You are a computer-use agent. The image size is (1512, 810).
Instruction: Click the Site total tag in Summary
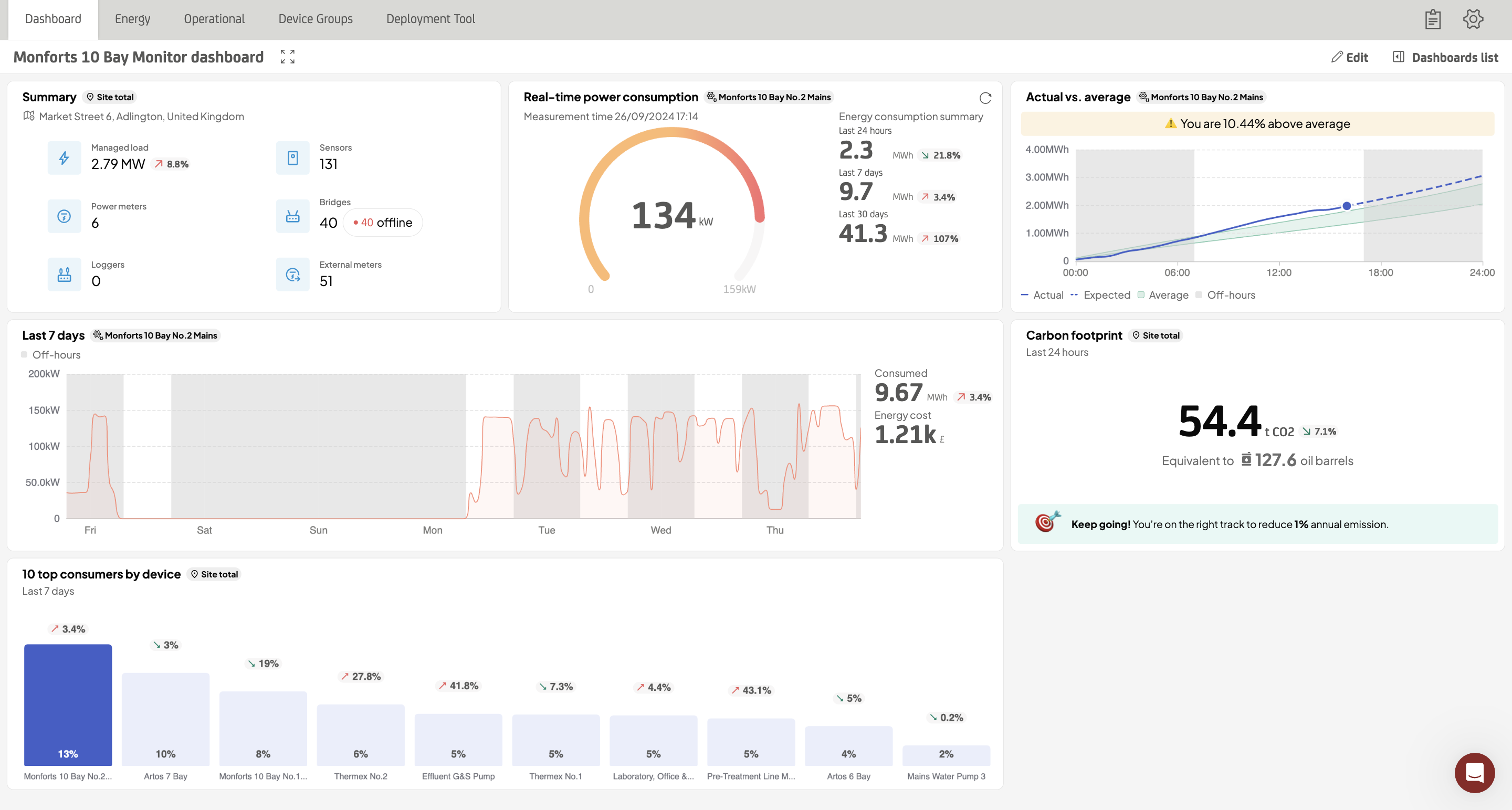[110, 98]
